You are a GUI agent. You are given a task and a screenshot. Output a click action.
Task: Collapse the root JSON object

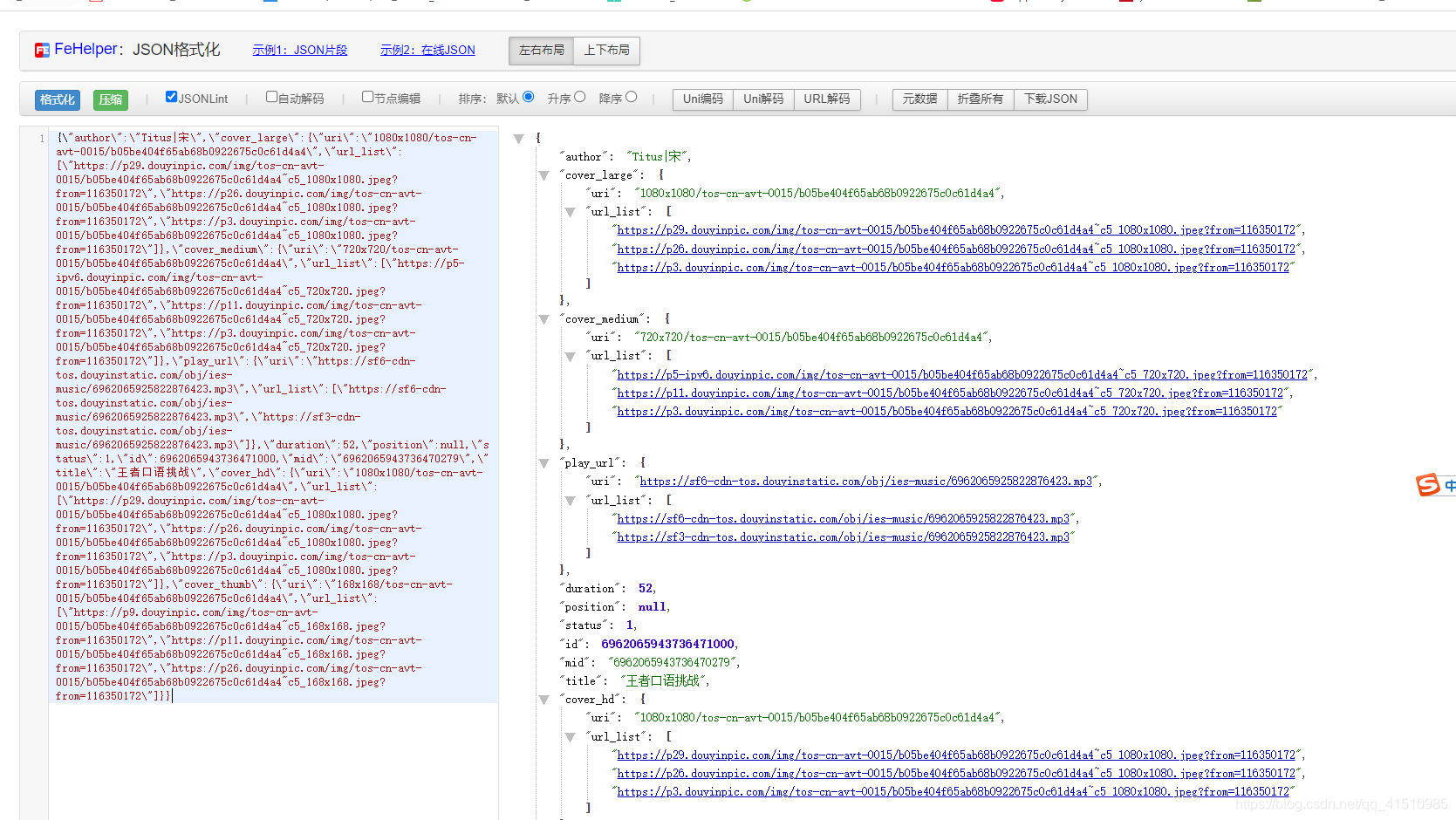tap(518, 139)
